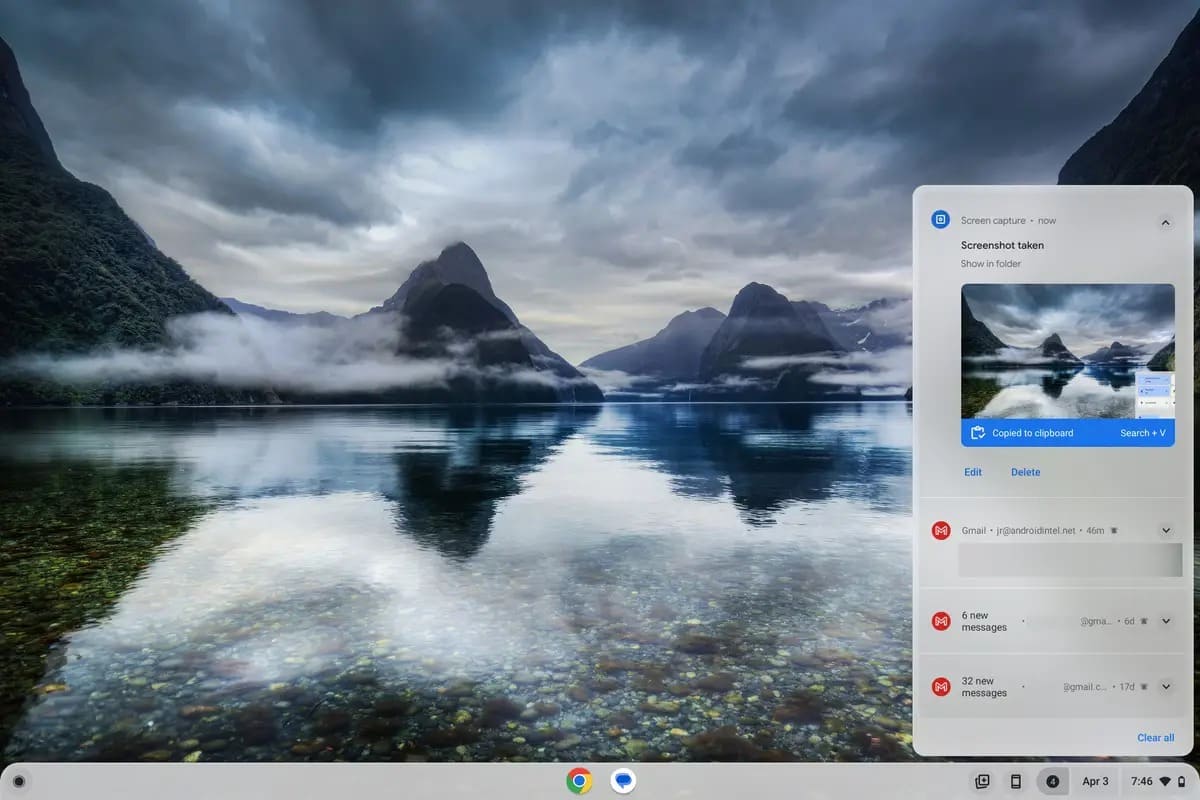1200x800 pixels.
Task: Click the clipboard icon beside Copied to clipboard
Action: pos(978,433)
